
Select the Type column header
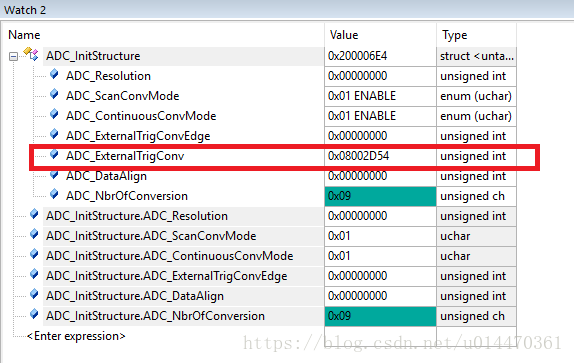pyautogui.click(x=455, y=35)
